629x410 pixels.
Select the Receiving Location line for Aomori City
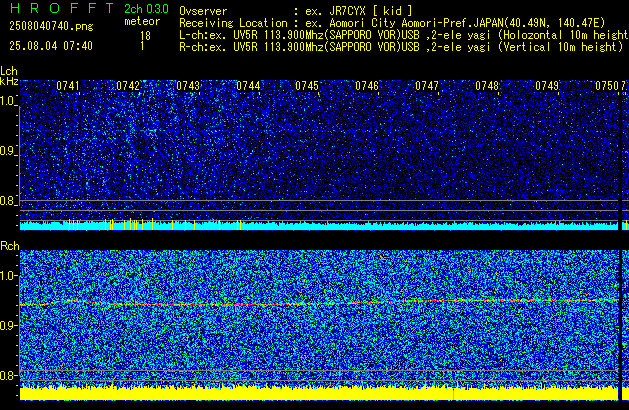[x=392, y=23]
